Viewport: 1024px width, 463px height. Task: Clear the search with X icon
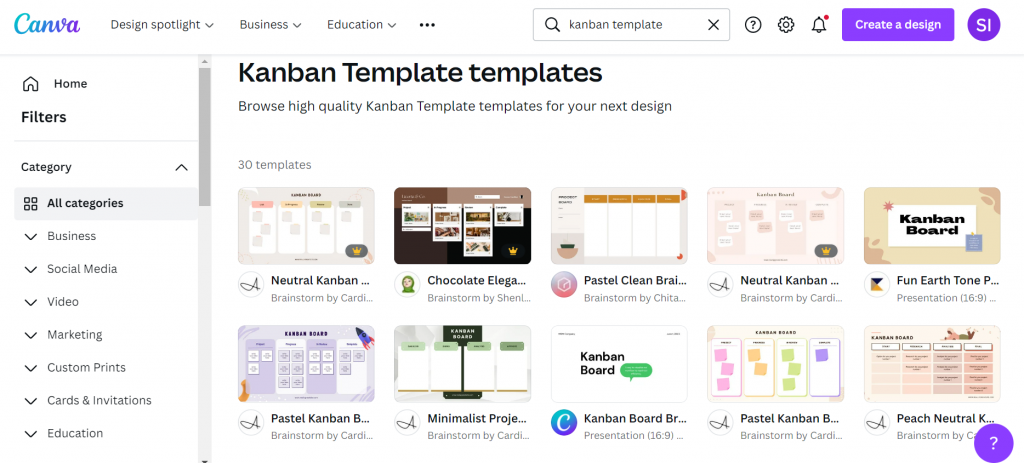[x=713, y=25]
